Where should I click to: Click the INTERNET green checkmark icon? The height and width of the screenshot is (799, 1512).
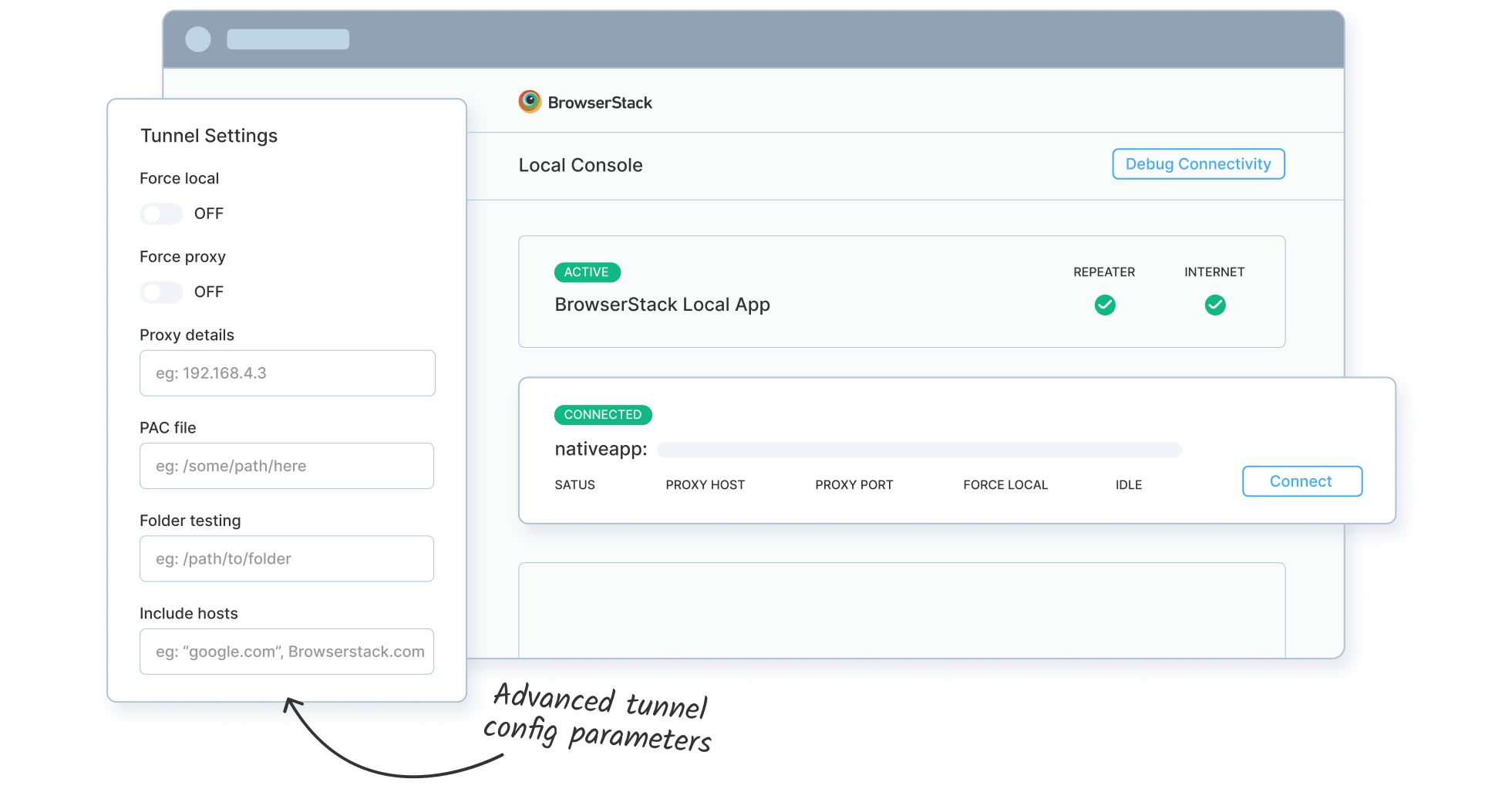(x=1215, y=305)
